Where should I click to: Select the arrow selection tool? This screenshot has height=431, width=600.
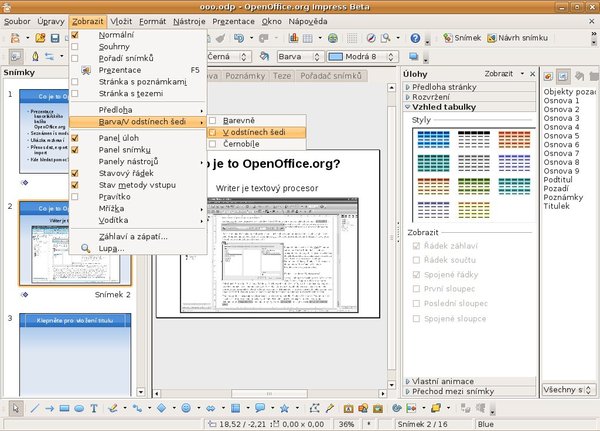pos(16,408)
